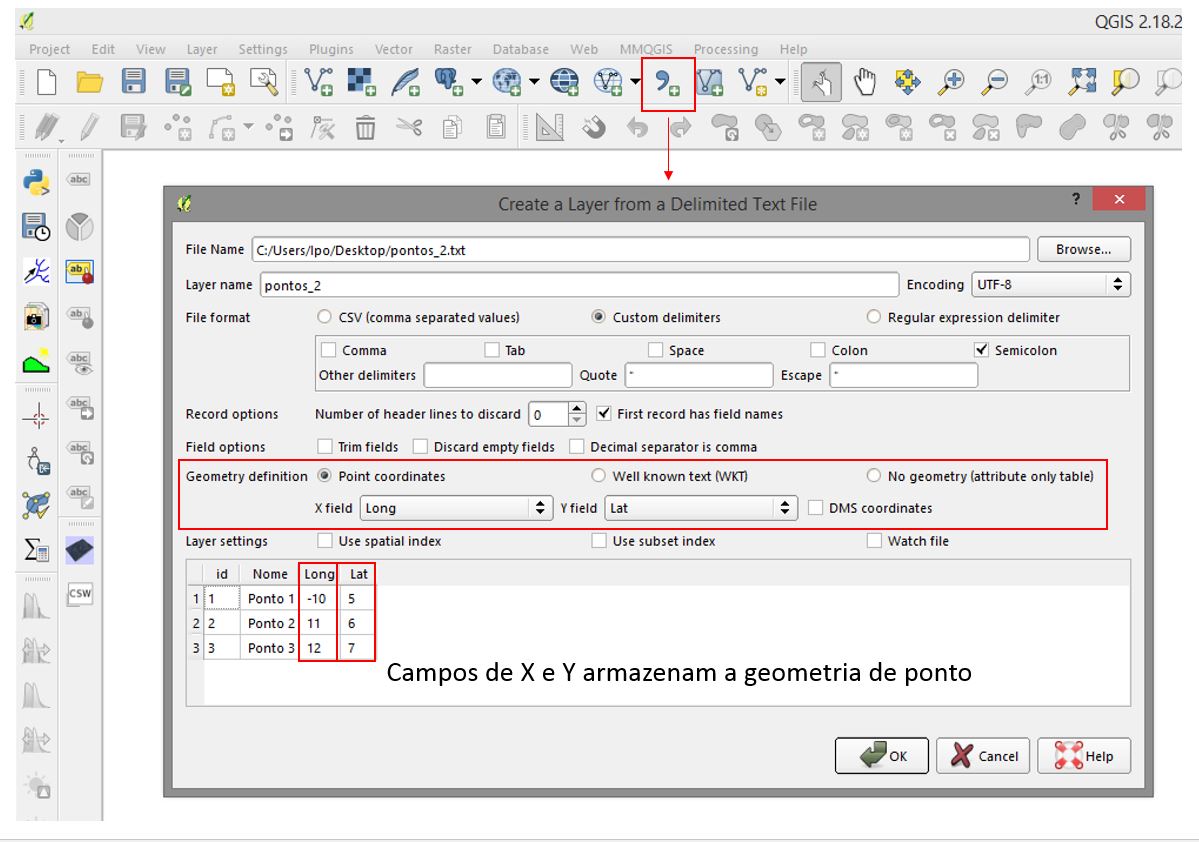The image size is (1199, 842).
Task: Open the Python console icon
Action: [37, 181]
